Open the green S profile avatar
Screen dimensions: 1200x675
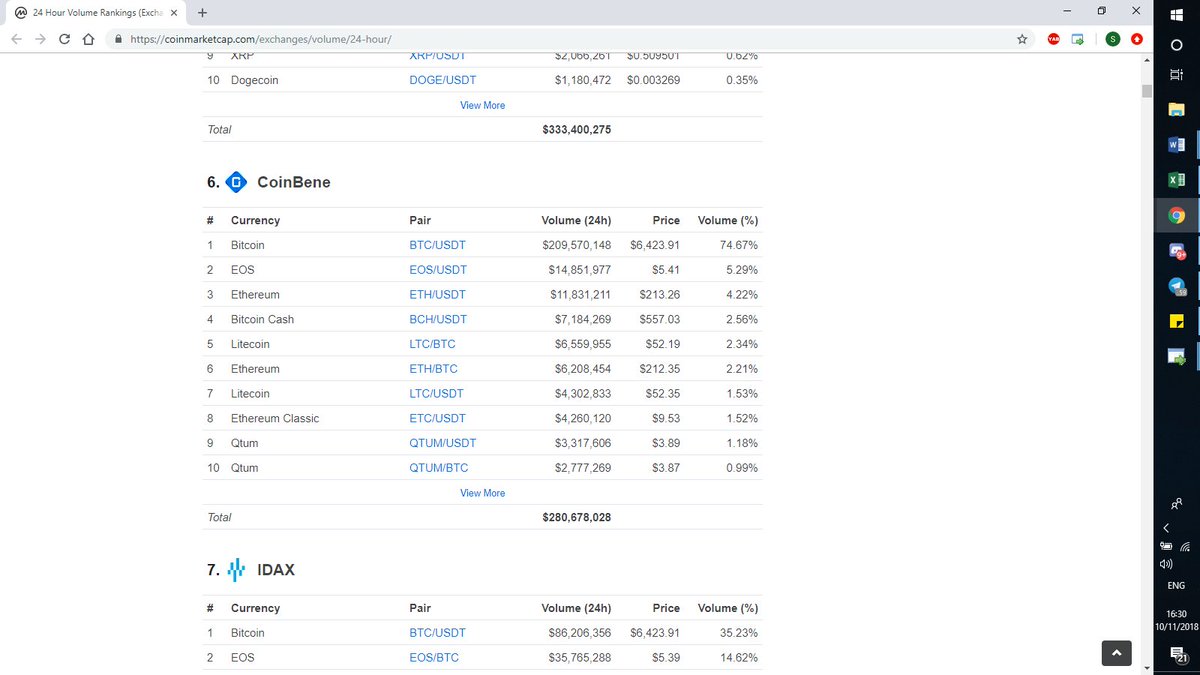1113,39
